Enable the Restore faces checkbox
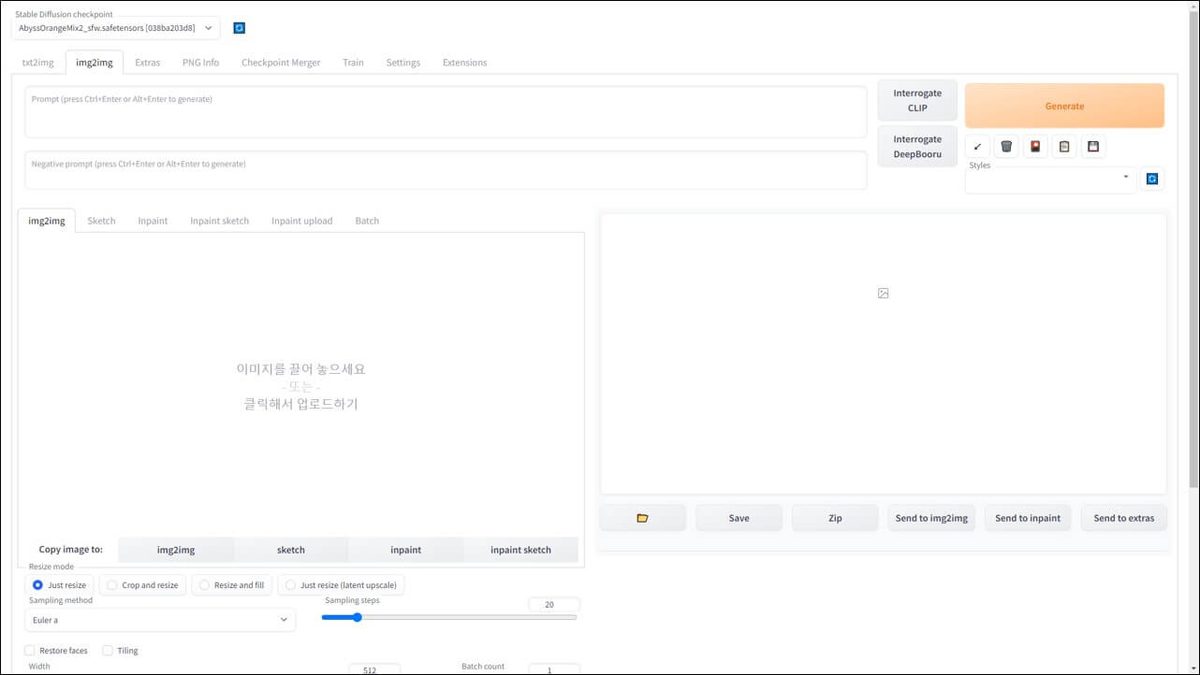 click(x=30, y=651)
